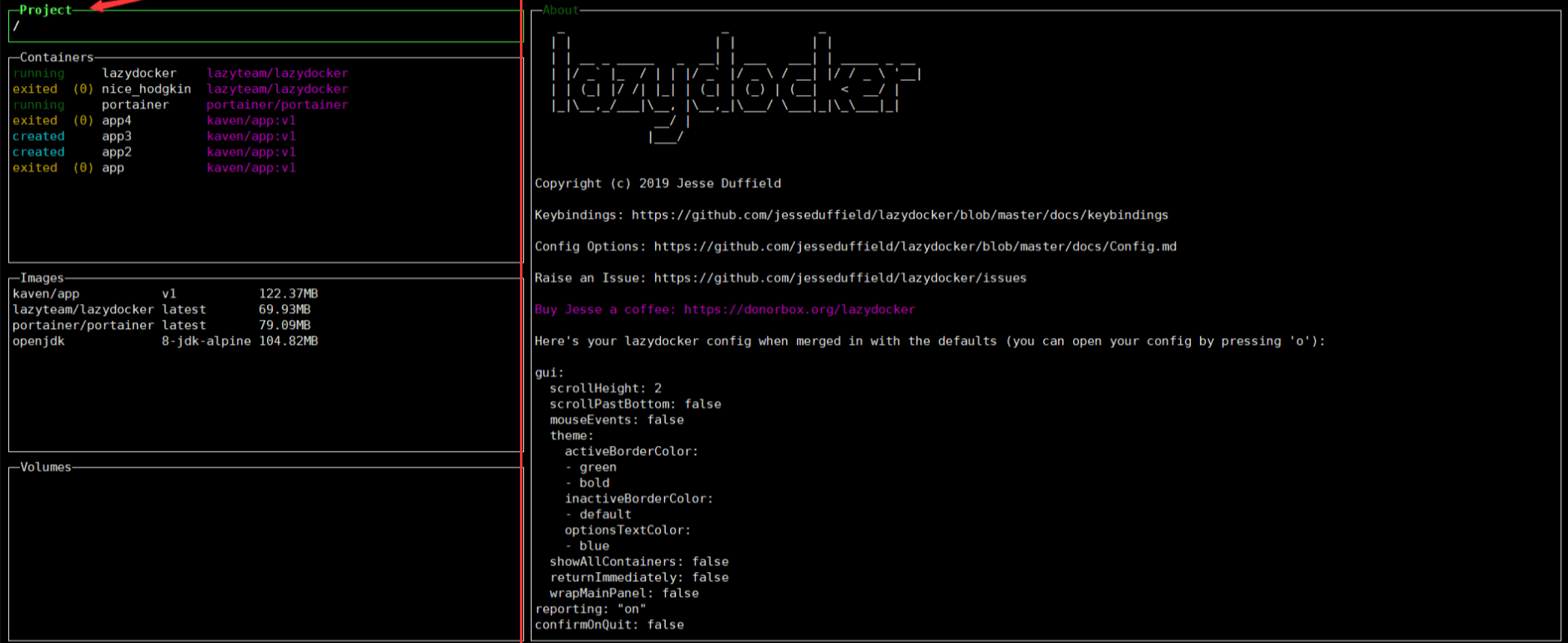1568x643 pixels.
Task: Click the 122.37MB image size
Action: (288, 294)
